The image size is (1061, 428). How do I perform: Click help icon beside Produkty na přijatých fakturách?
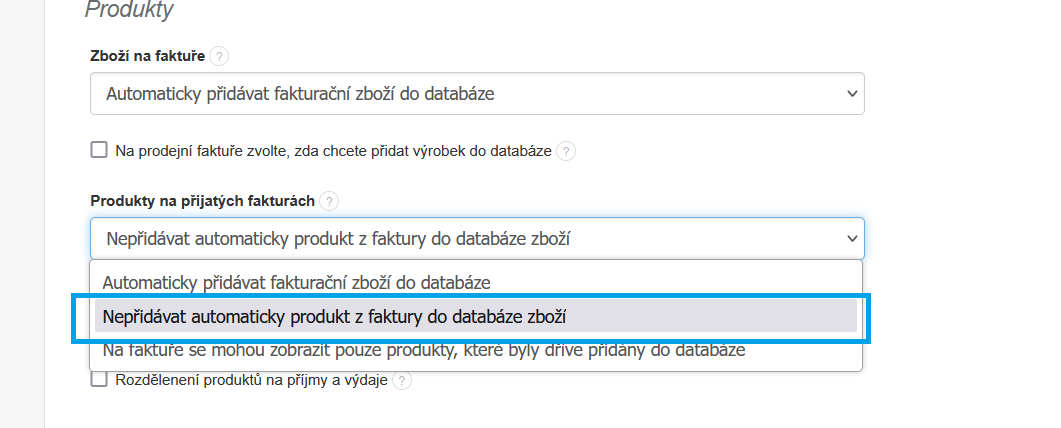pyautogui.click(x=330, y=201)
